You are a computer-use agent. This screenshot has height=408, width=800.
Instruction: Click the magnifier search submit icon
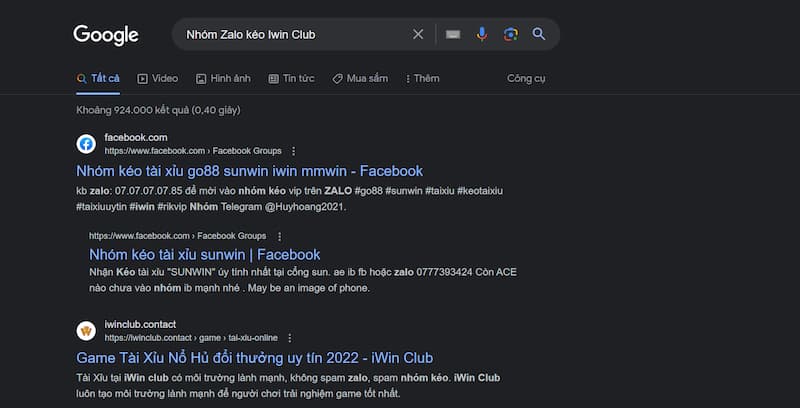pos(539,34)
